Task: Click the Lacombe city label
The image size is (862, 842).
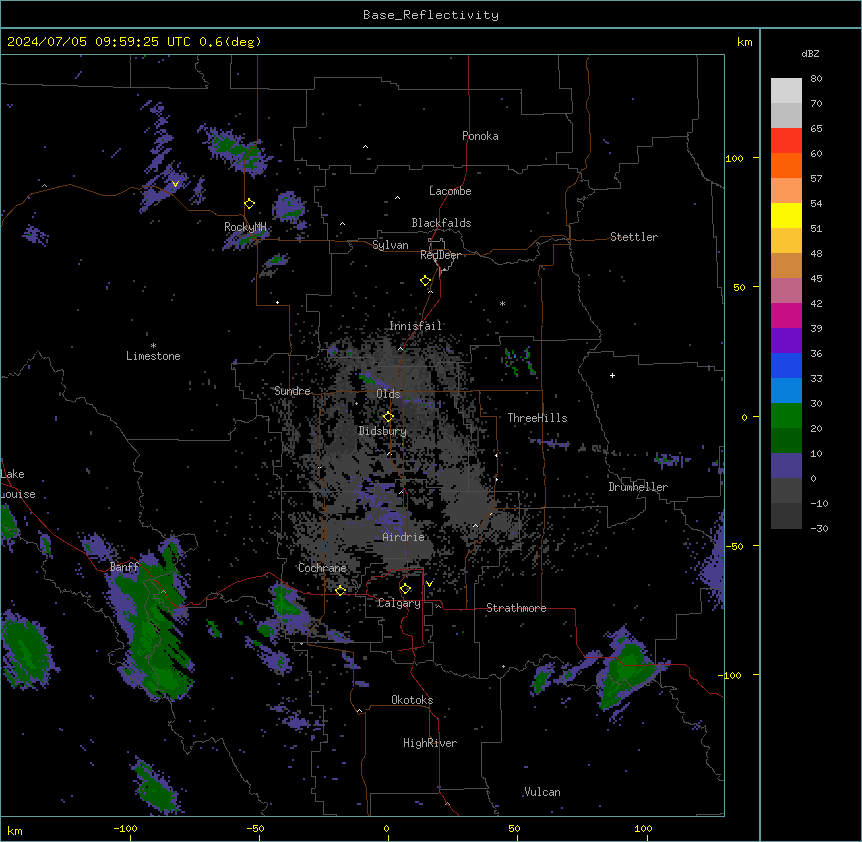Action: click(450, 191)
